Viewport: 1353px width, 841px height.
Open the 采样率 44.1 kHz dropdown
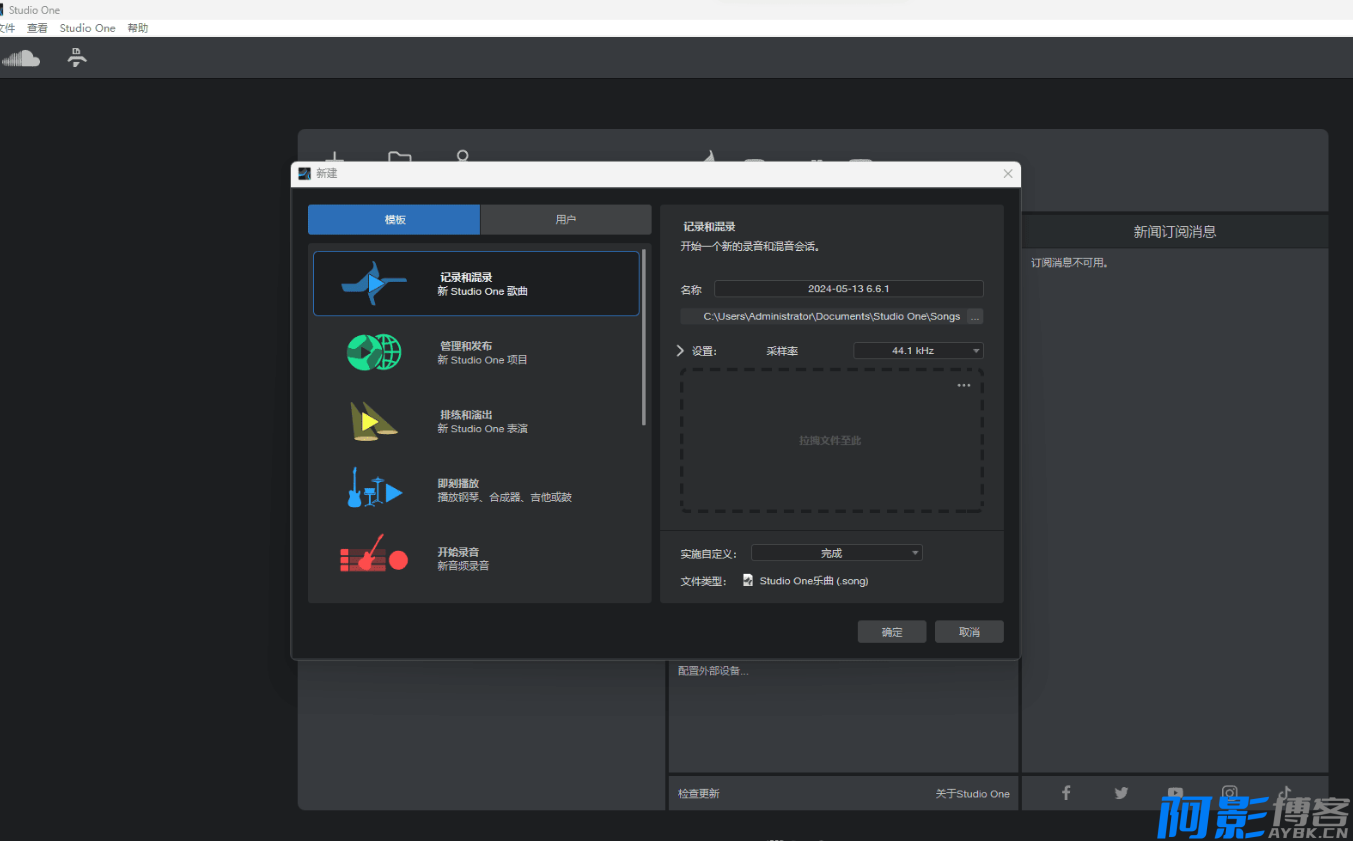[918, 351]
